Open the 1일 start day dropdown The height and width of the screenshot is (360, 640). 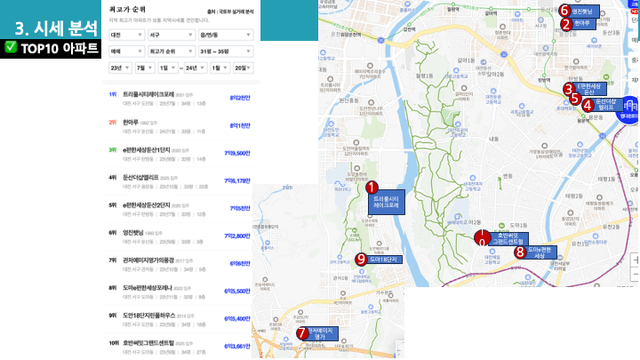(x=168, y=68)
